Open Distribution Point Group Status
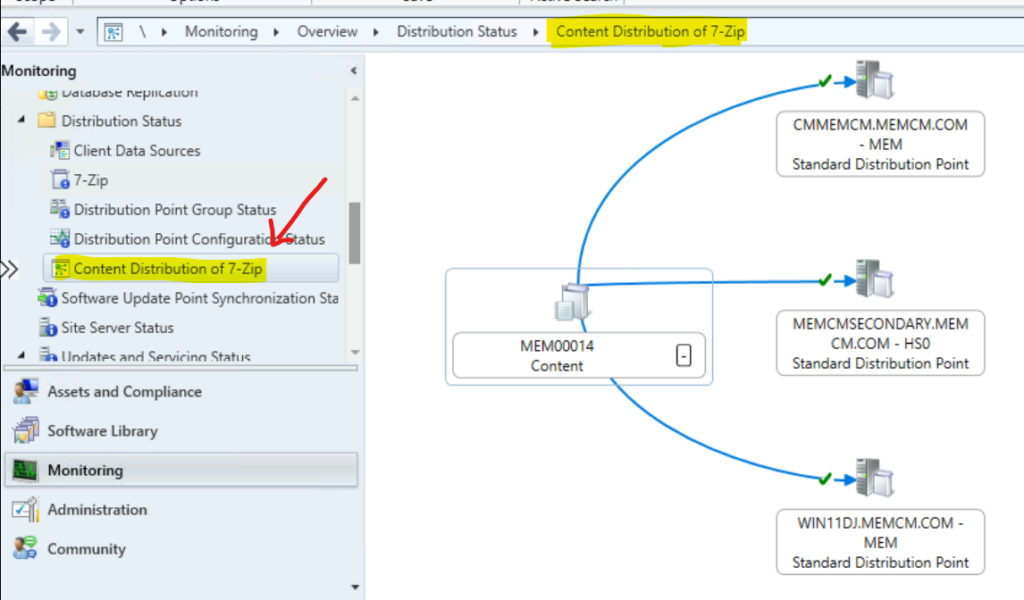The image size is (1024, 600). click(x=175, y=210)
